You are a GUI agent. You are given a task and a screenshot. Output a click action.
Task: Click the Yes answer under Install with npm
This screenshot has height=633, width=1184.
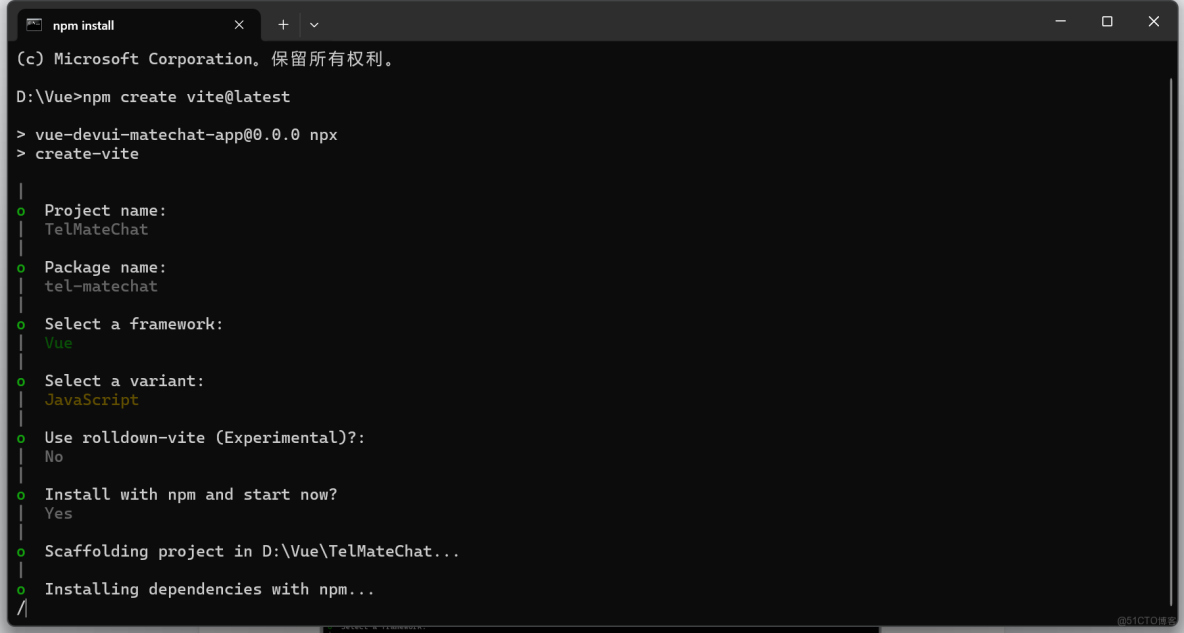pos(58,513)
